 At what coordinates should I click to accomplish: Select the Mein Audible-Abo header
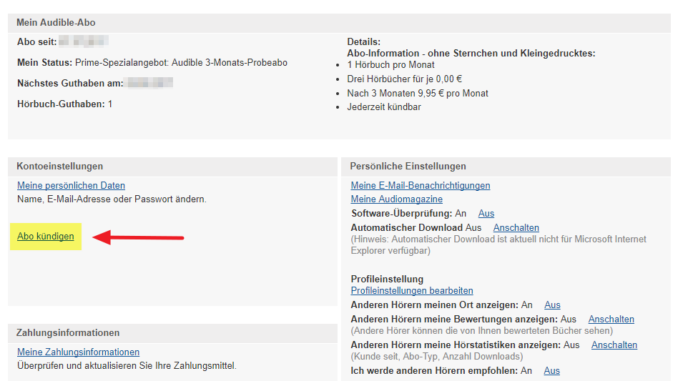click(56, 22)
